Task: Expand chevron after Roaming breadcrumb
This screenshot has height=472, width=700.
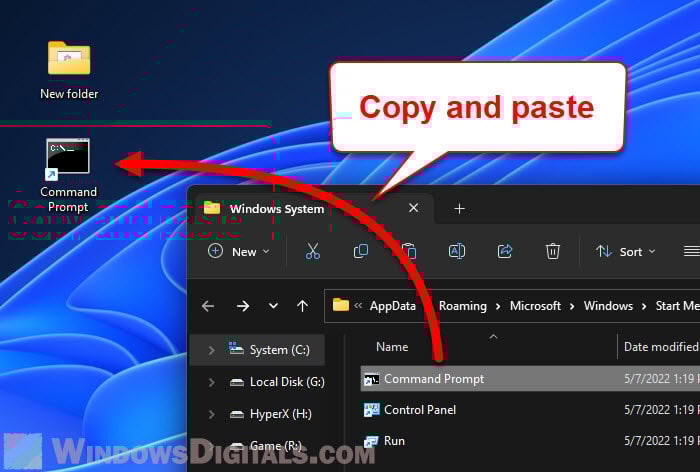Action: coord(498,306)
